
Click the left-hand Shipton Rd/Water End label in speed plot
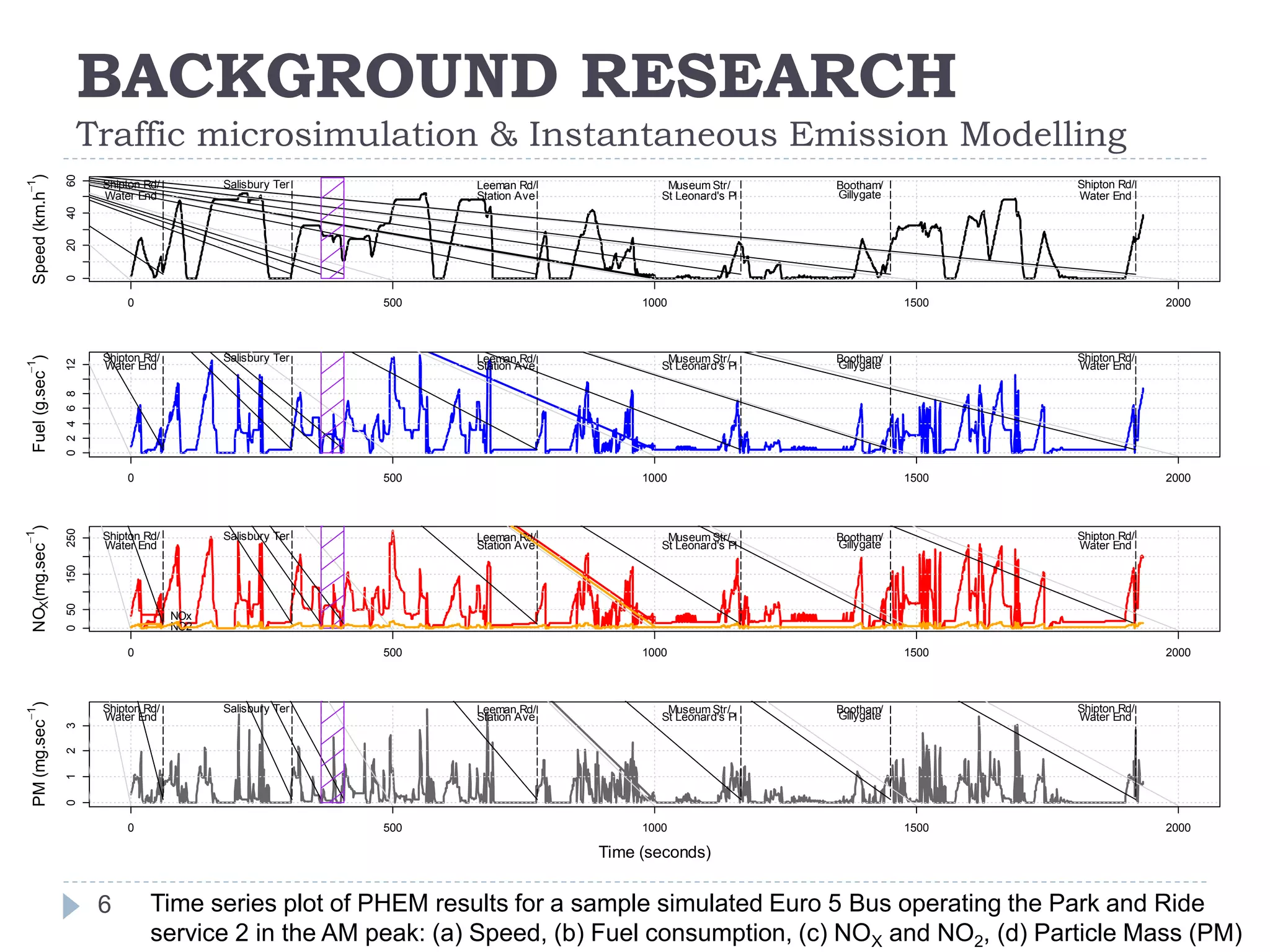(x=131, y=190)
